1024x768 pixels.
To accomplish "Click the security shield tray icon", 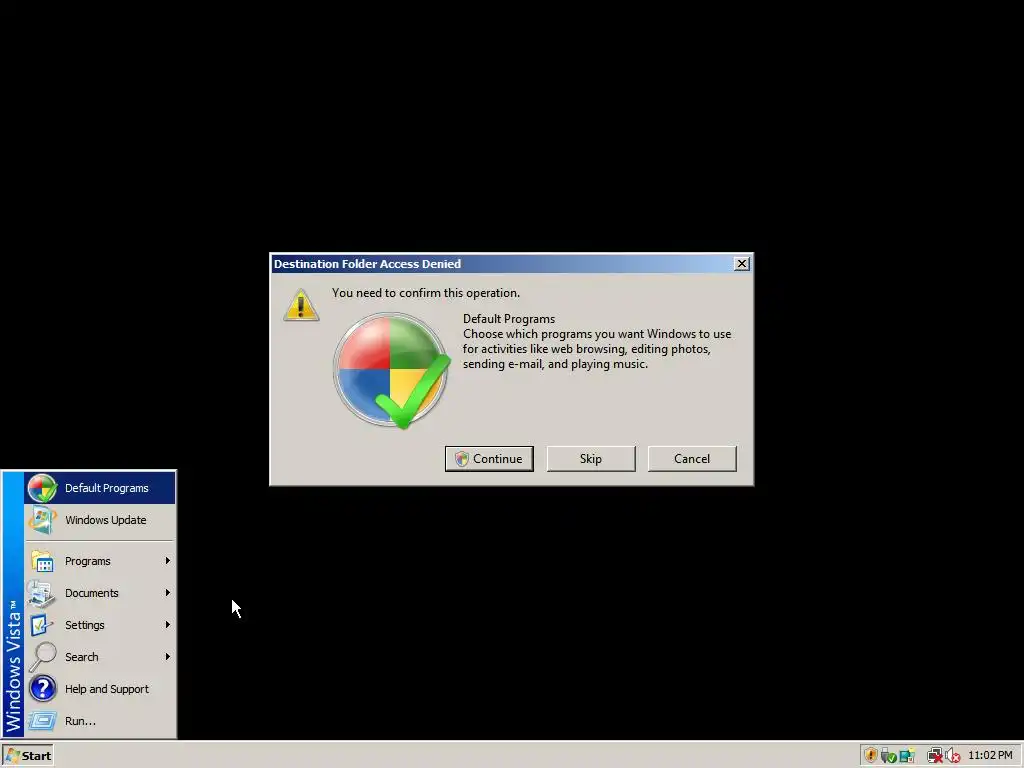I will [870, 756].
